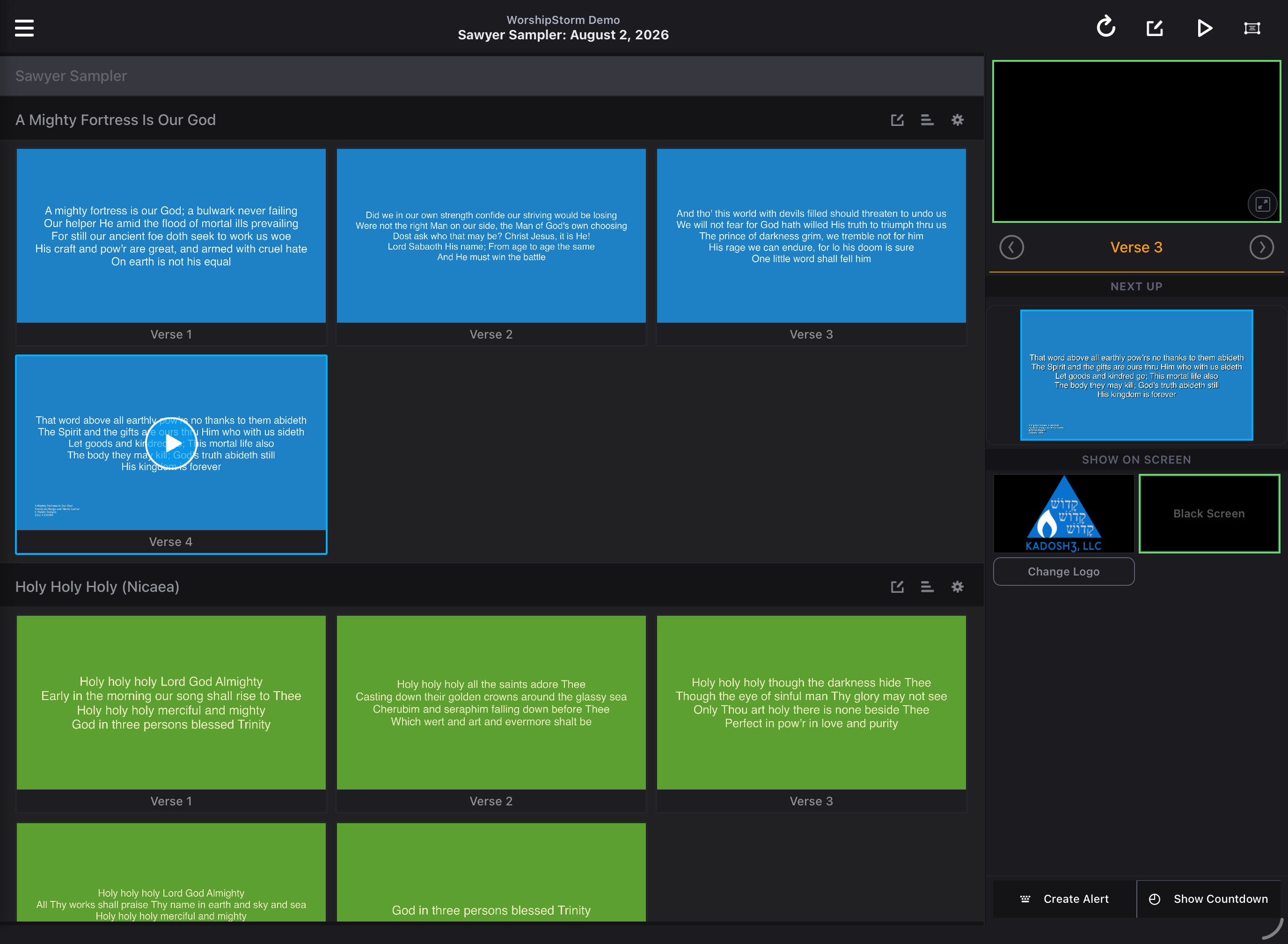Toggle the Black Screen option
1288x944 pixels.
click(1209, 513)
